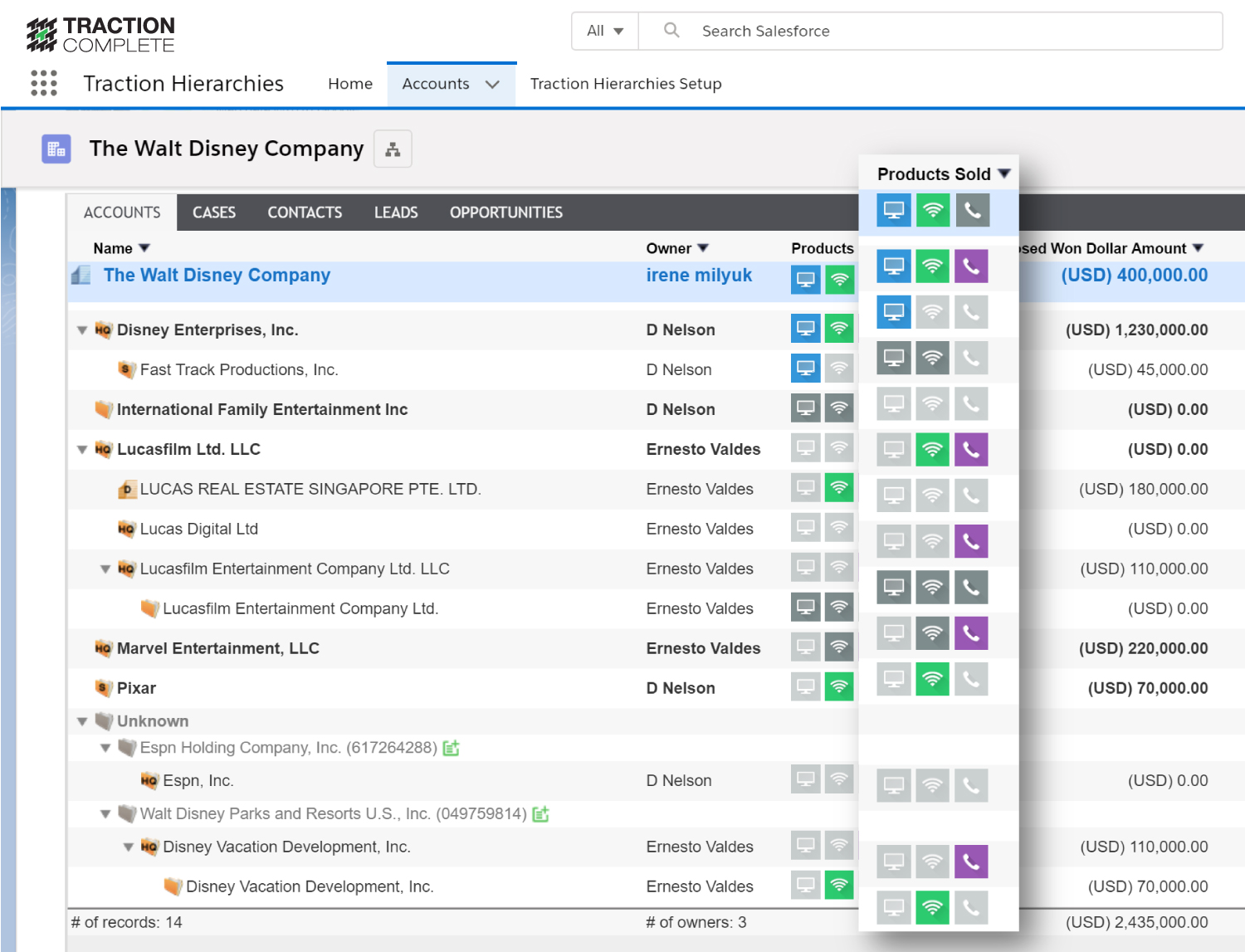Click the blue monitor icon in Products Sold top row
The image size is (1245, 952).
pyautogui.click(x=894, y=211)
